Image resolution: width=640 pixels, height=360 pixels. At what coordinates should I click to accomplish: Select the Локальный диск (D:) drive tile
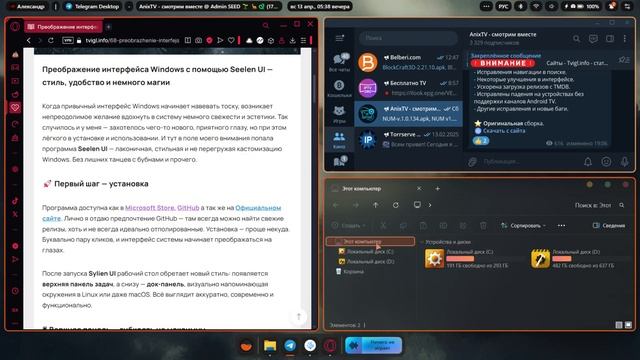(573, 259)
